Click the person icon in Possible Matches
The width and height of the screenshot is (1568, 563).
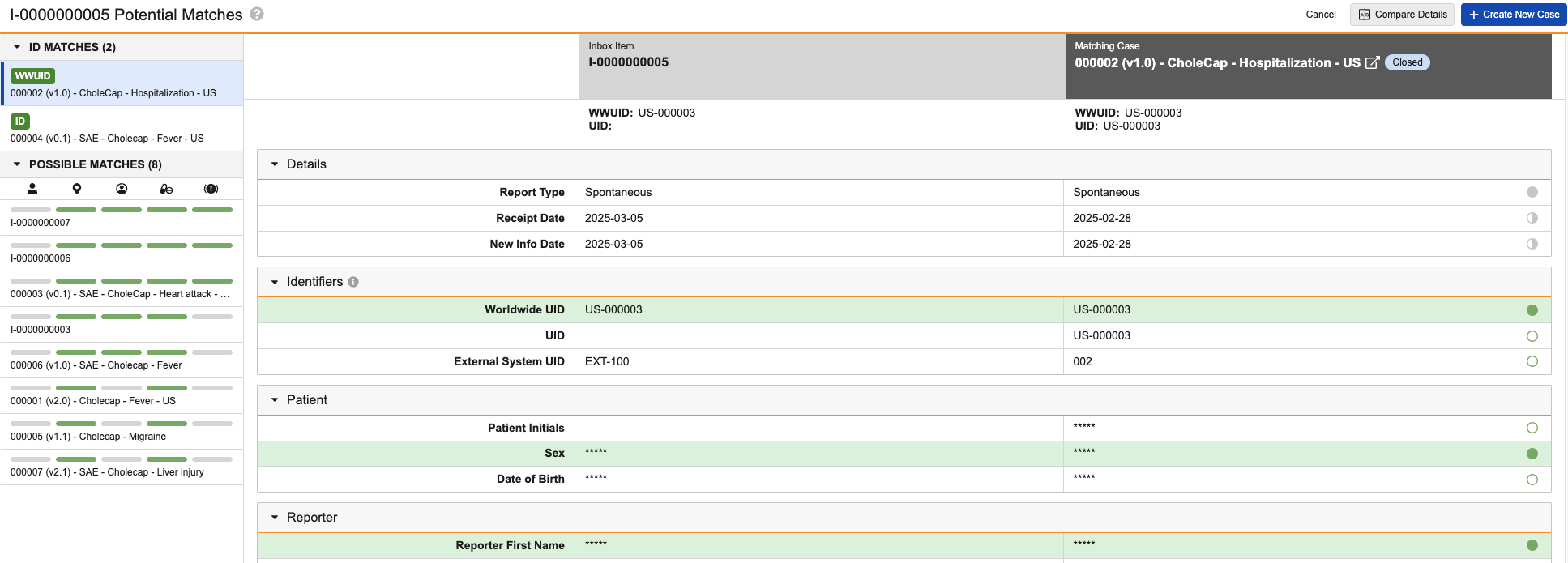click(32, 189)
